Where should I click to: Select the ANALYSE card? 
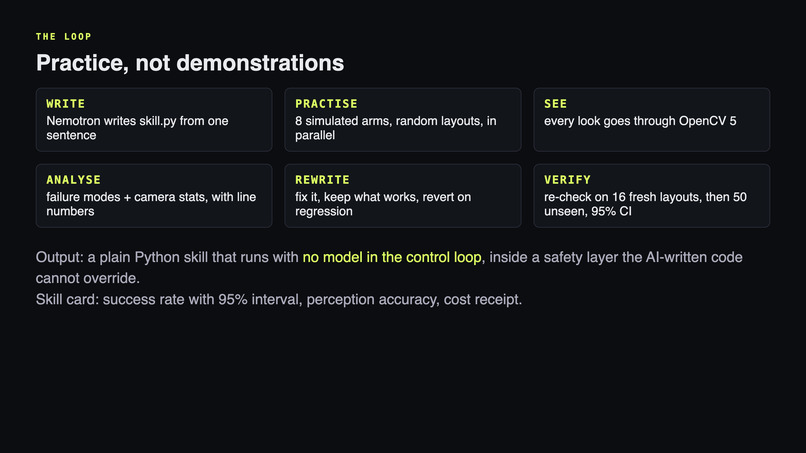154,196
